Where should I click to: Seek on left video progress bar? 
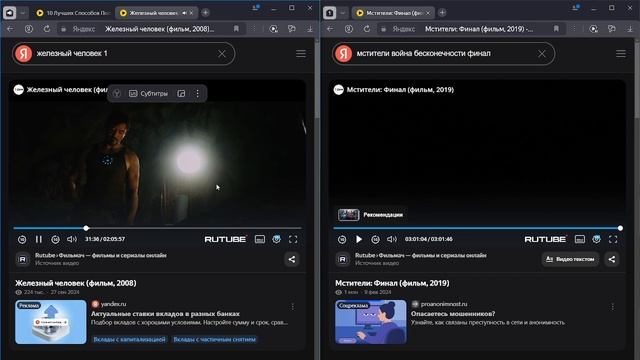click(x=157, y=228)
